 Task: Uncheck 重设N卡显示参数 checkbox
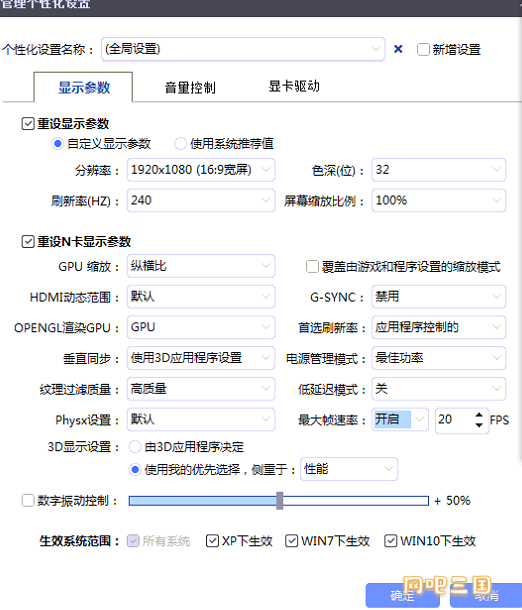[28, 242]
